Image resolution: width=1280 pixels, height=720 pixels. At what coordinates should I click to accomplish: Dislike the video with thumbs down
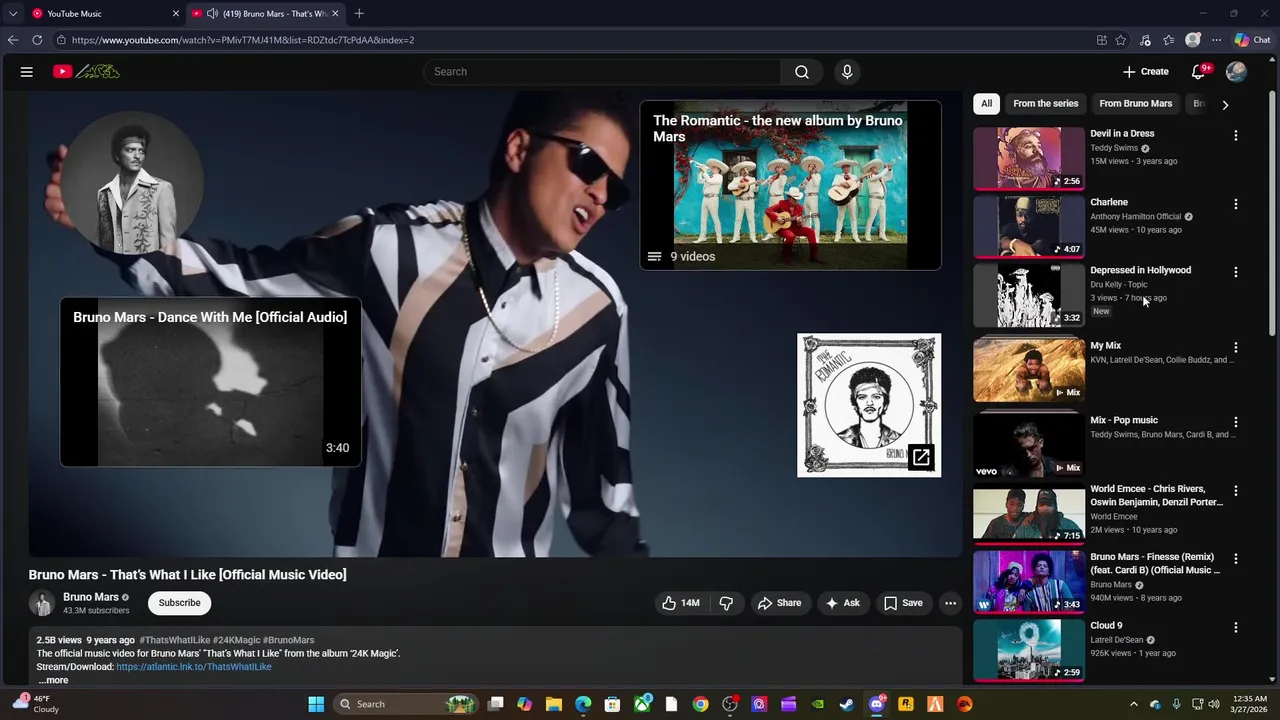click(726, 603)
